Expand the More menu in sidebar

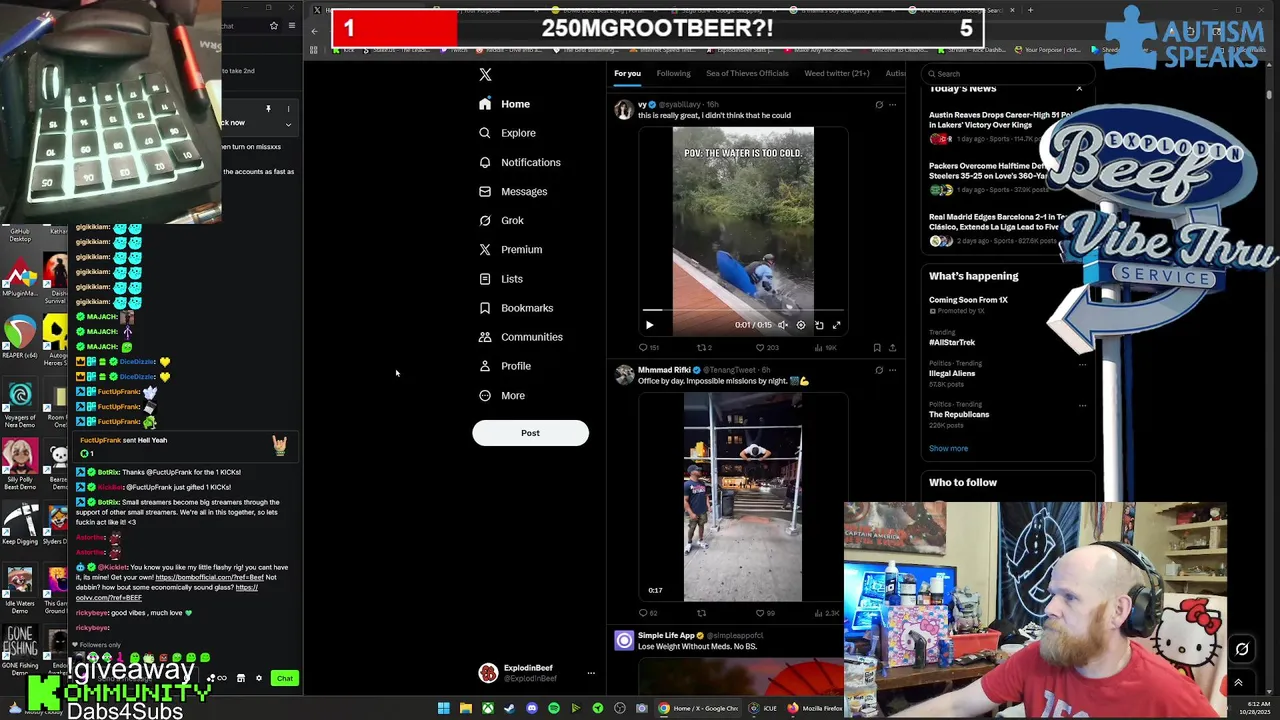click(x=501, y=395)
